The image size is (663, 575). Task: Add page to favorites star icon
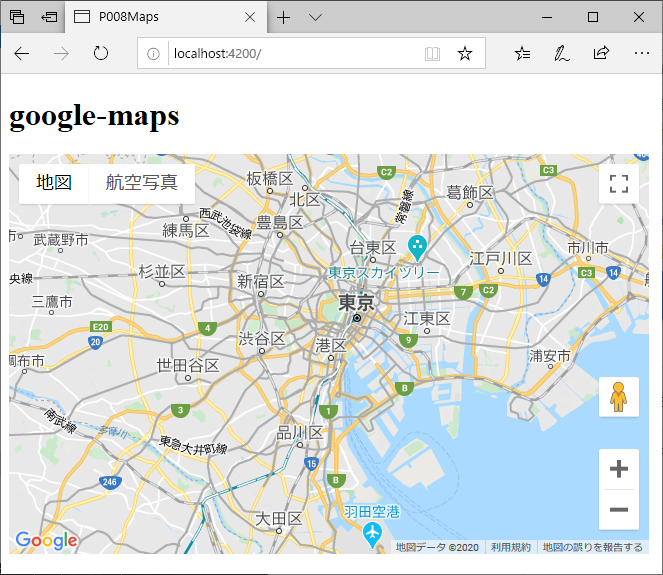coord(465,54)
